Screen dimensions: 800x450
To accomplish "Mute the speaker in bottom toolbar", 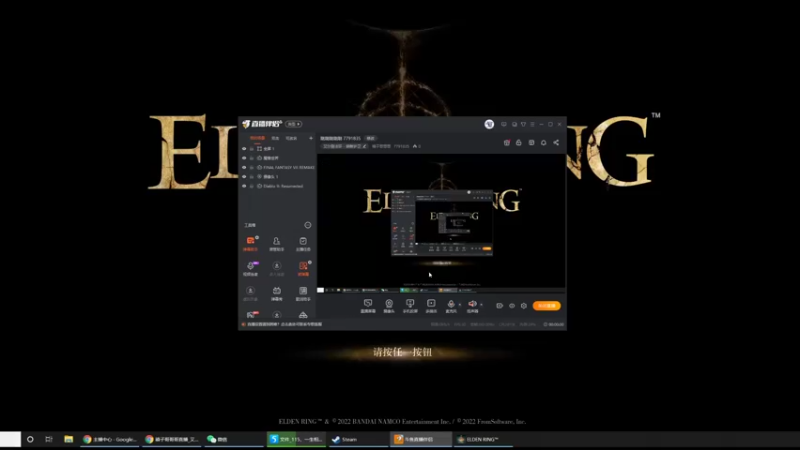I will point(472,305).
